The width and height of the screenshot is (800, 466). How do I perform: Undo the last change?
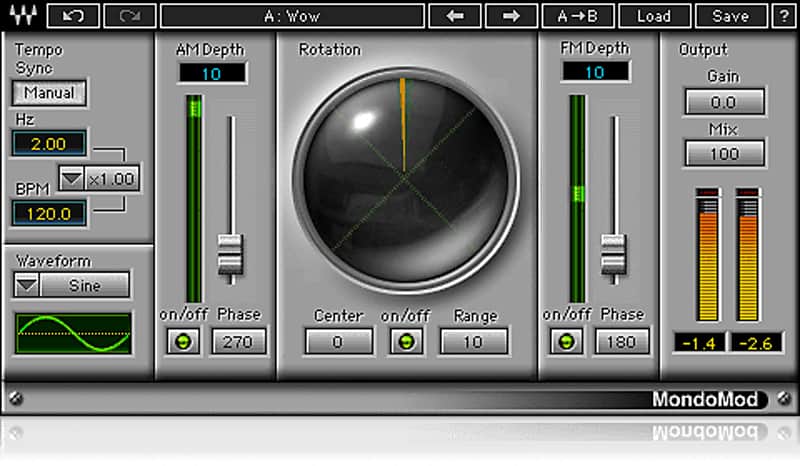[x=73, y=16]
